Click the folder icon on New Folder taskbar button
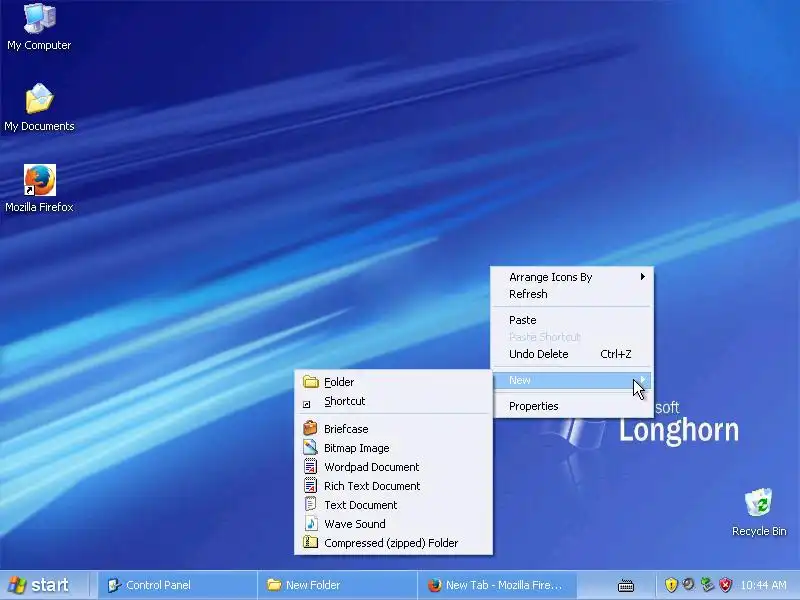Viewport: 800px width, 600px height. [x=274, y=585]
